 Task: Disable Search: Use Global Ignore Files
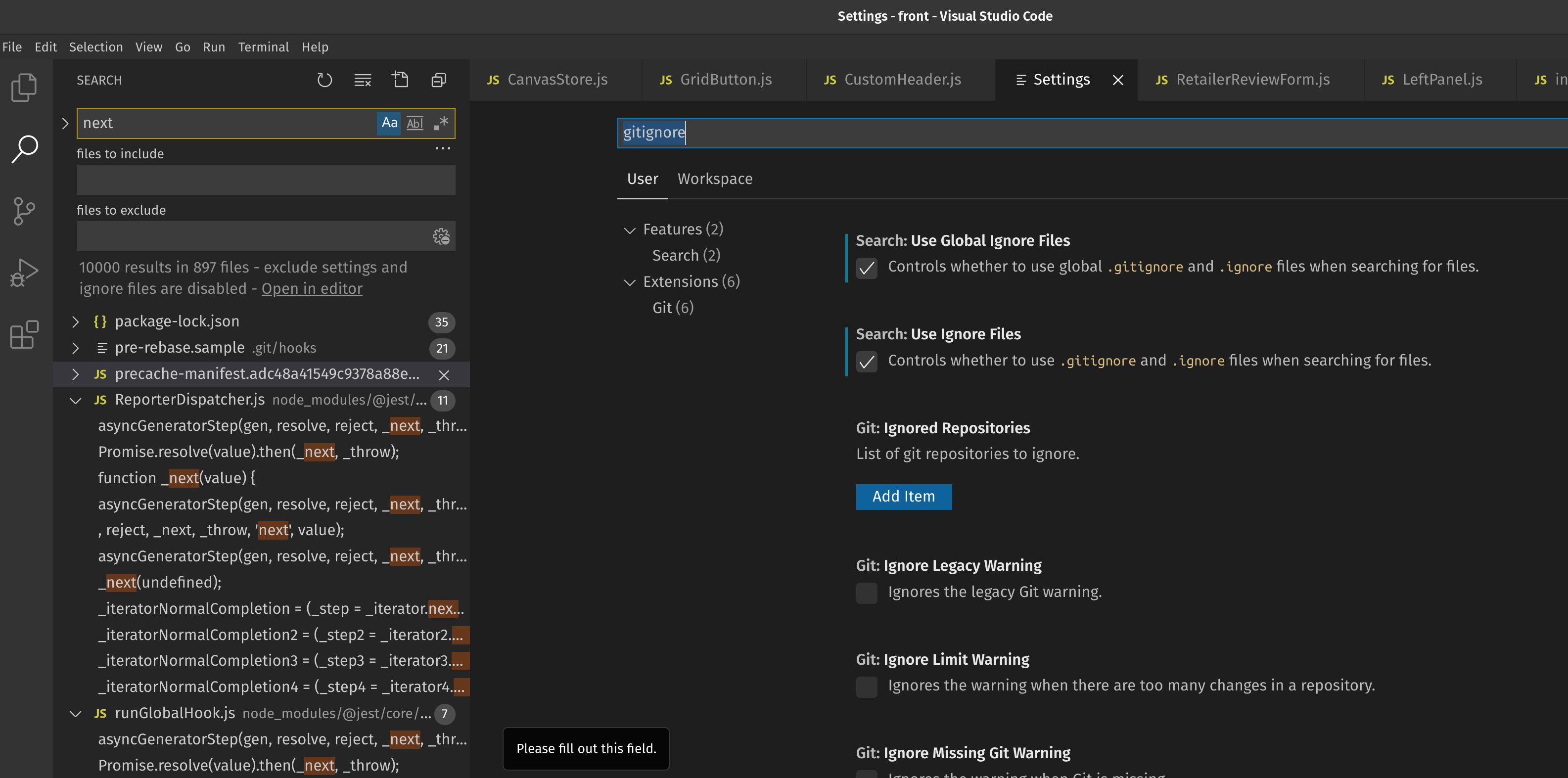tap(867, 268)
